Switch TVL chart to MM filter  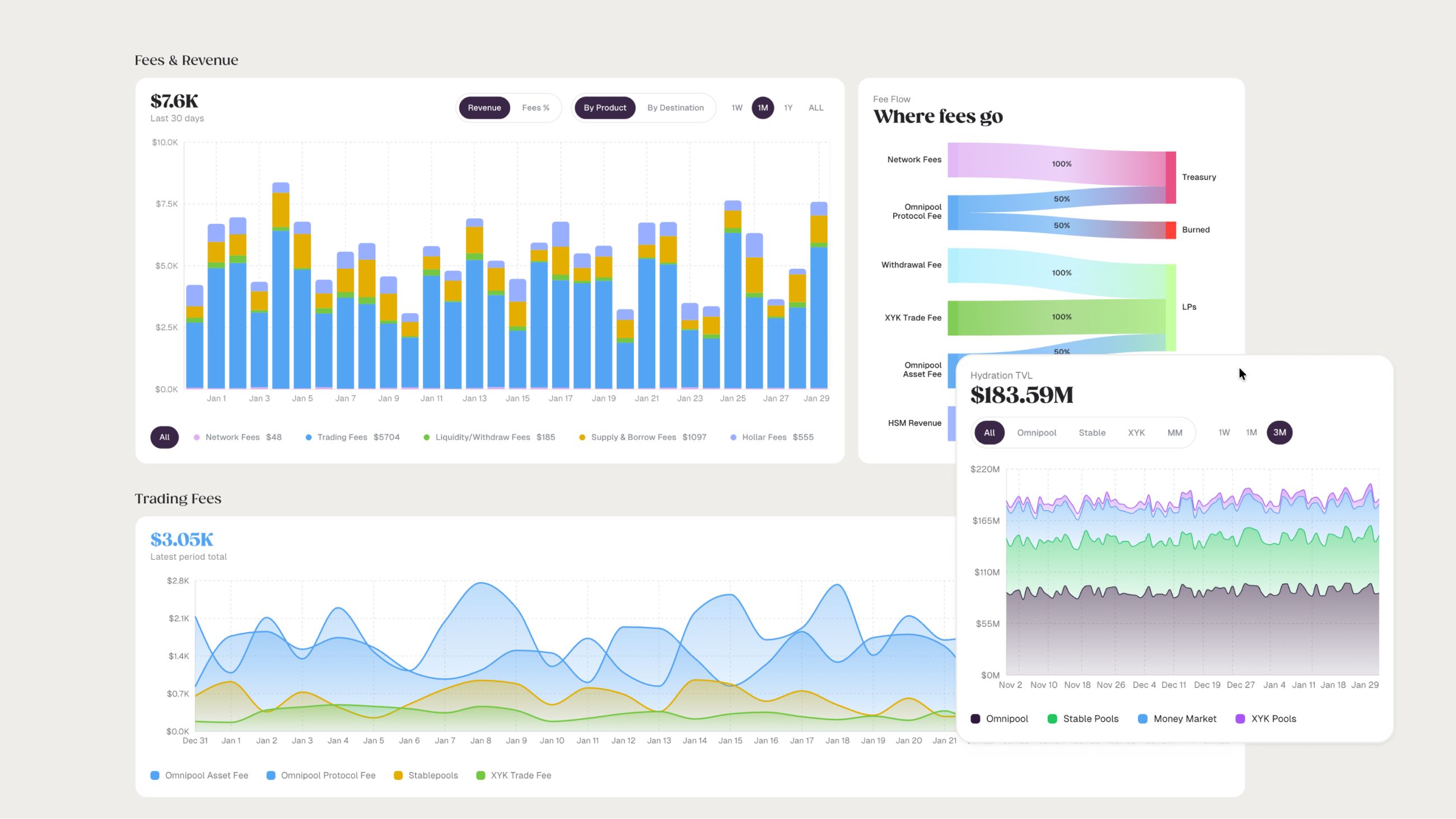pyautogui.click(x=1174, y=432)
